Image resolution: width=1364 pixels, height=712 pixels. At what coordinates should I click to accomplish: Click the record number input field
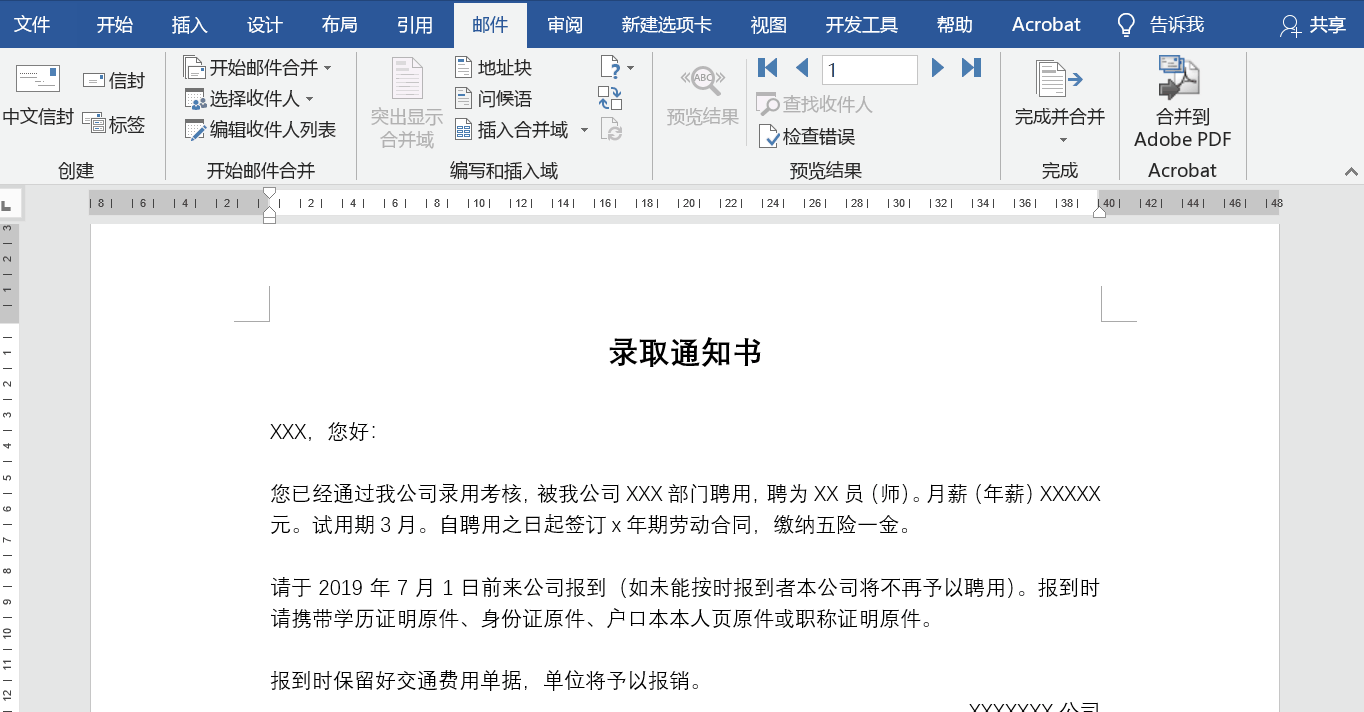869,70
